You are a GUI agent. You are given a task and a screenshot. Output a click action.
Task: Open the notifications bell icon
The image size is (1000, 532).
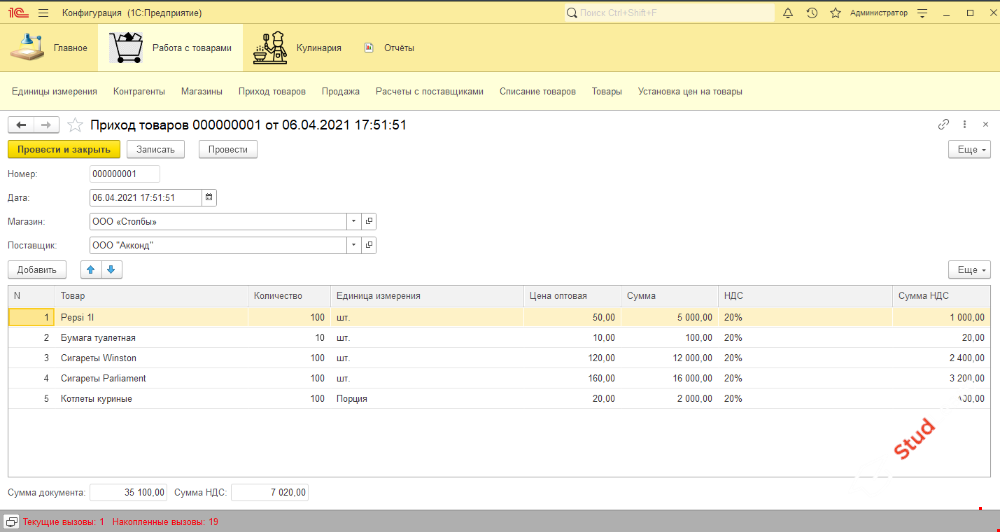[x=788, y=13]
